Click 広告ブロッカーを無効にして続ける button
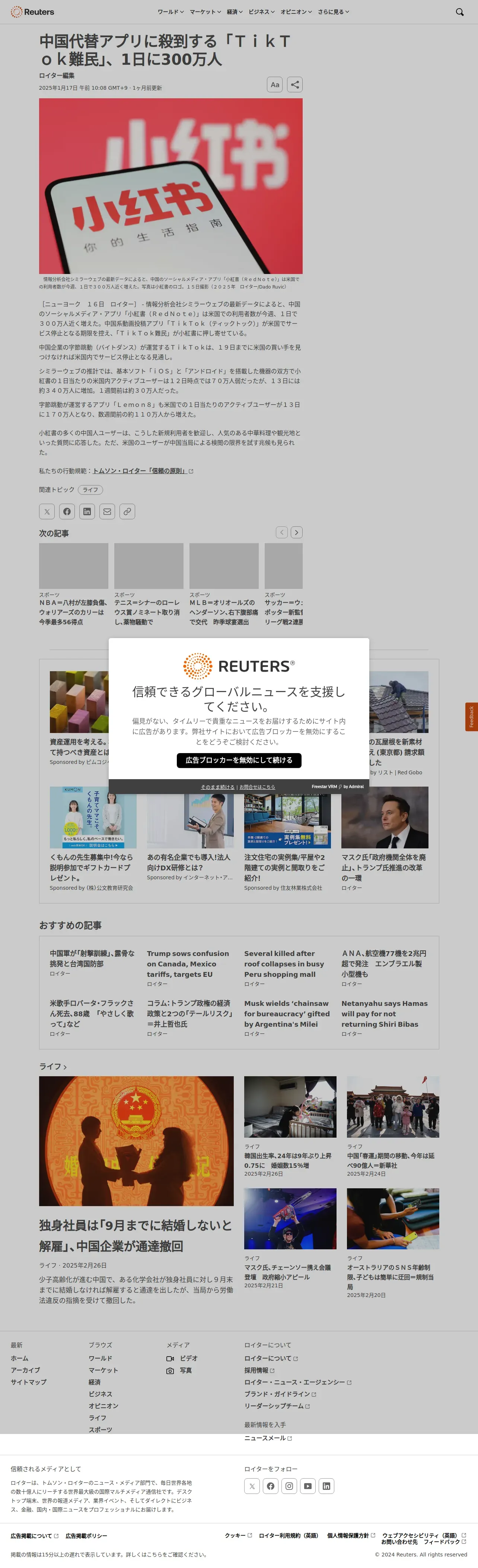The height and width of the screenshot is (1568, 478). point(239,760)
